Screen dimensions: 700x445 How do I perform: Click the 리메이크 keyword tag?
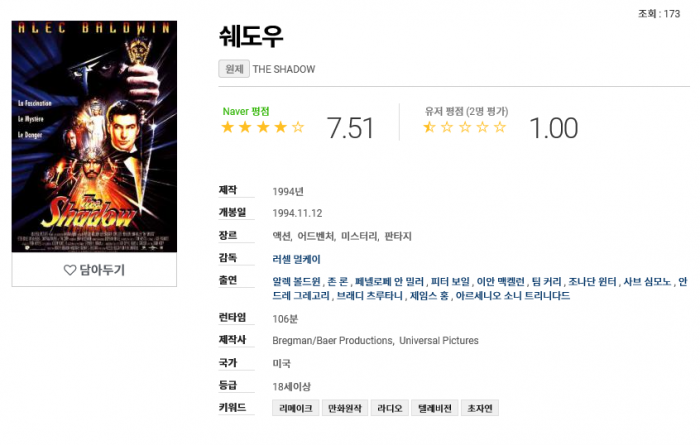pos(294,409)
